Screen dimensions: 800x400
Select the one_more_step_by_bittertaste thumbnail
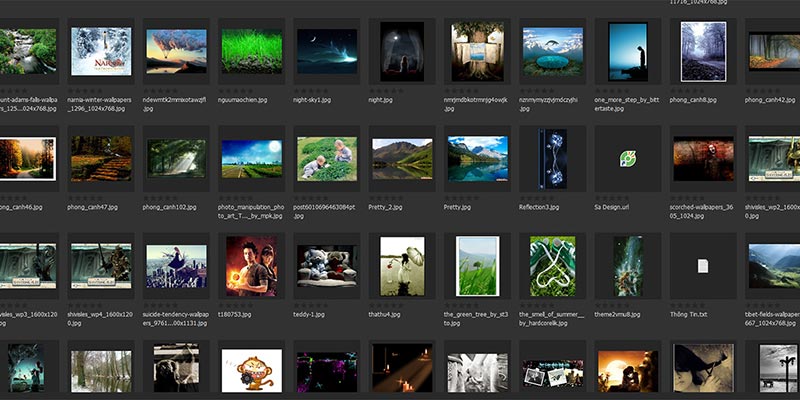point(628,52)
